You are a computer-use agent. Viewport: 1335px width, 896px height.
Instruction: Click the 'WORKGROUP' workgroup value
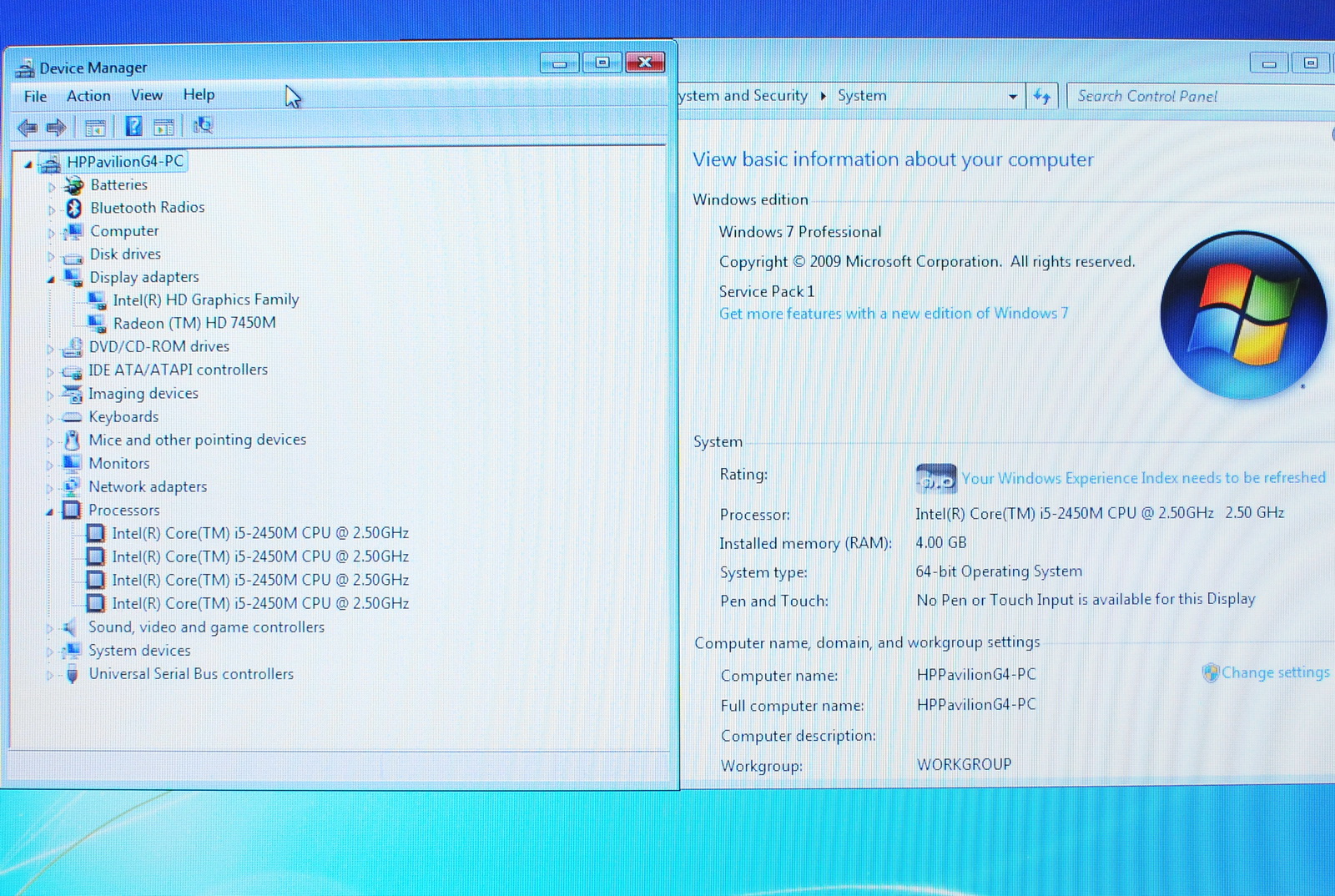click(x=965, y=764)
